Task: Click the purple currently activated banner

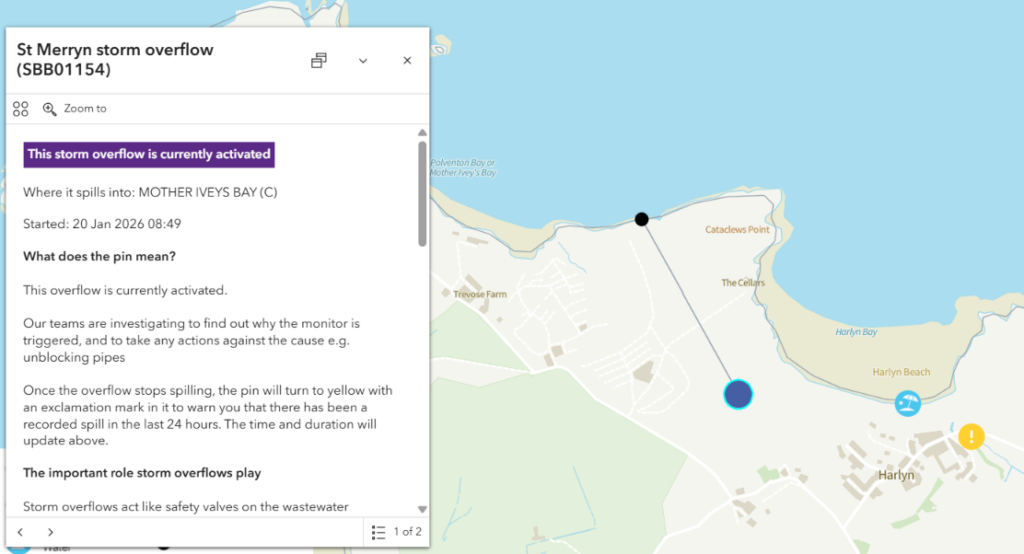Action: pyautogui.click(x=149, y=155)
